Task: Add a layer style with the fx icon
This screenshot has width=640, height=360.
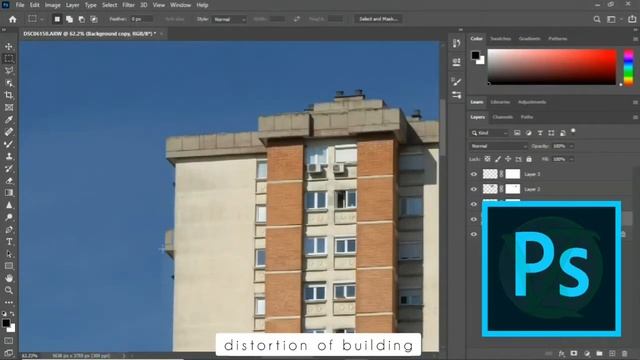Action: 562,353
